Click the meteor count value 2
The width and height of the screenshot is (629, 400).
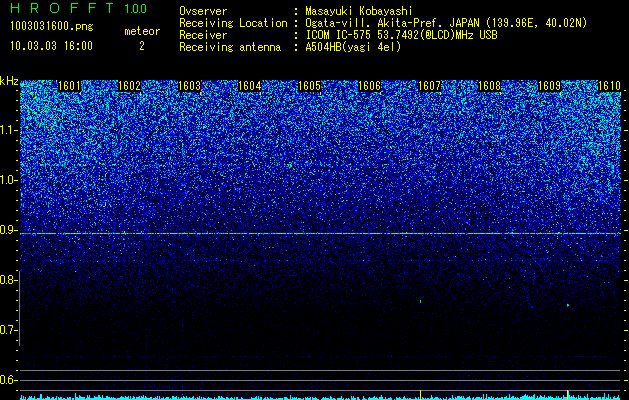[142, 46]
